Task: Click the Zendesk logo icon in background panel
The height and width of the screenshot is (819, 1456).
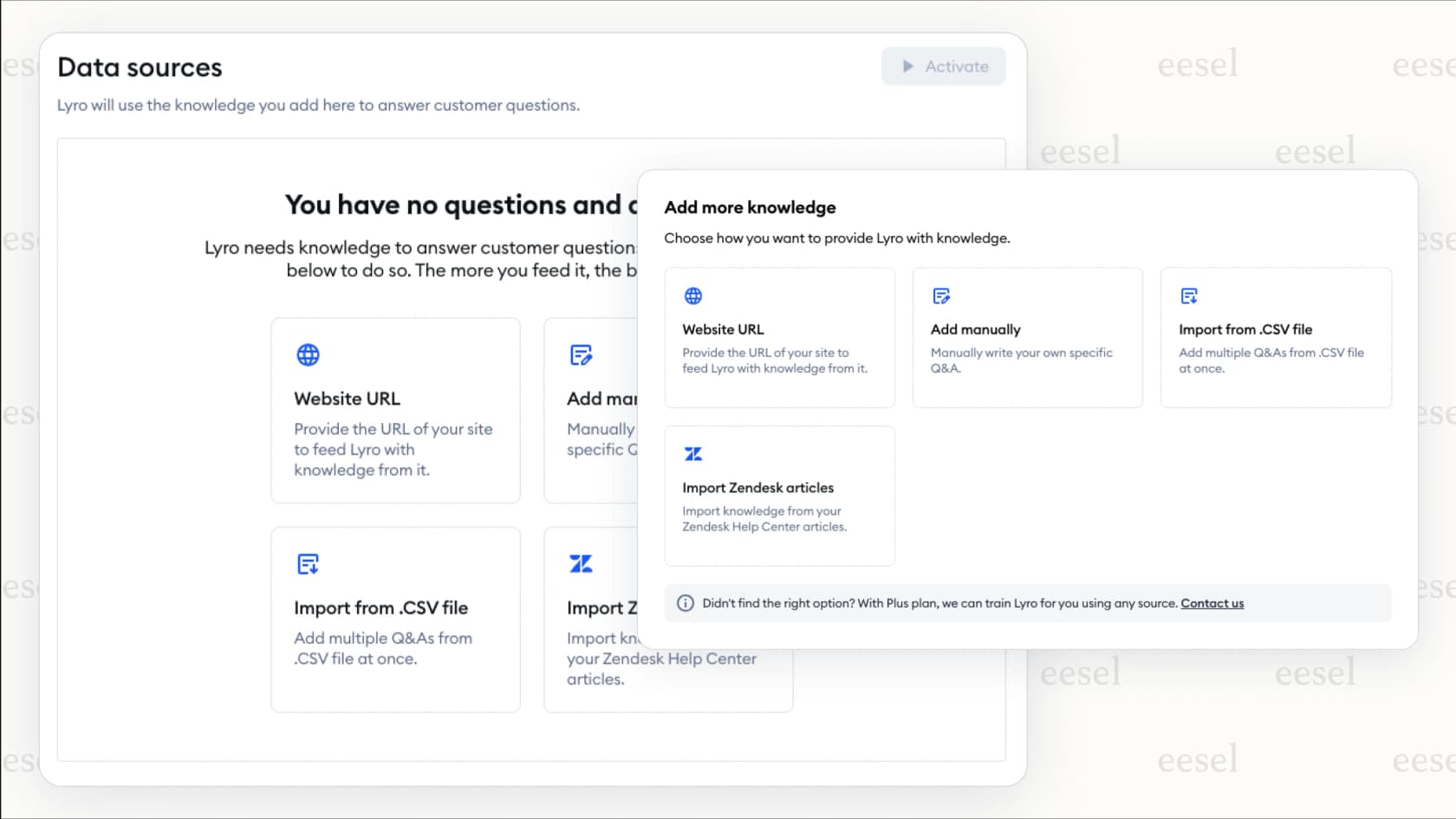Action: pos(581,564)
